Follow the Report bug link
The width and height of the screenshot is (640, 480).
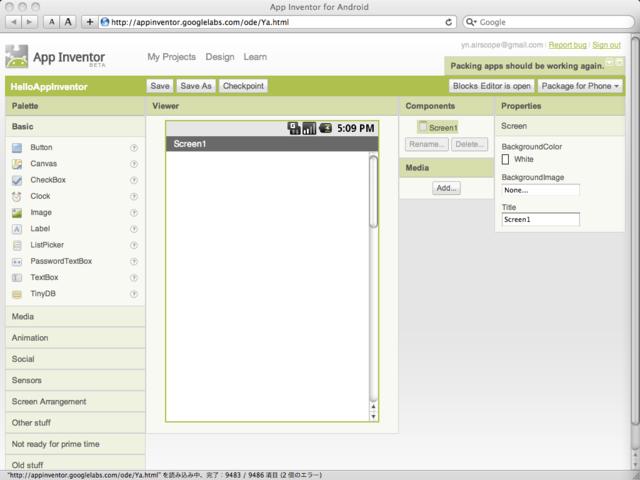pos(567,45)
